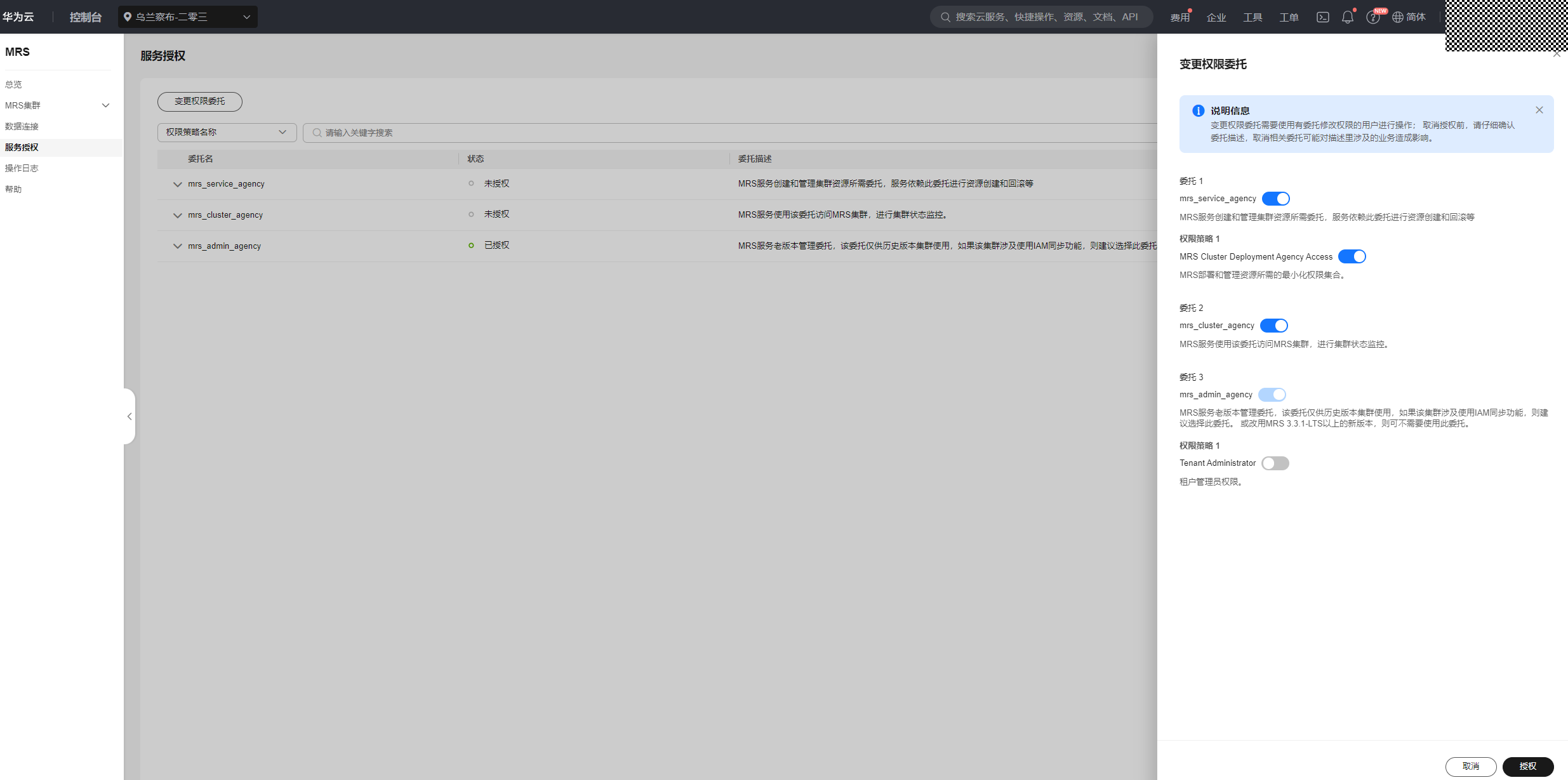Click the search magnifier in top bar

945,17
